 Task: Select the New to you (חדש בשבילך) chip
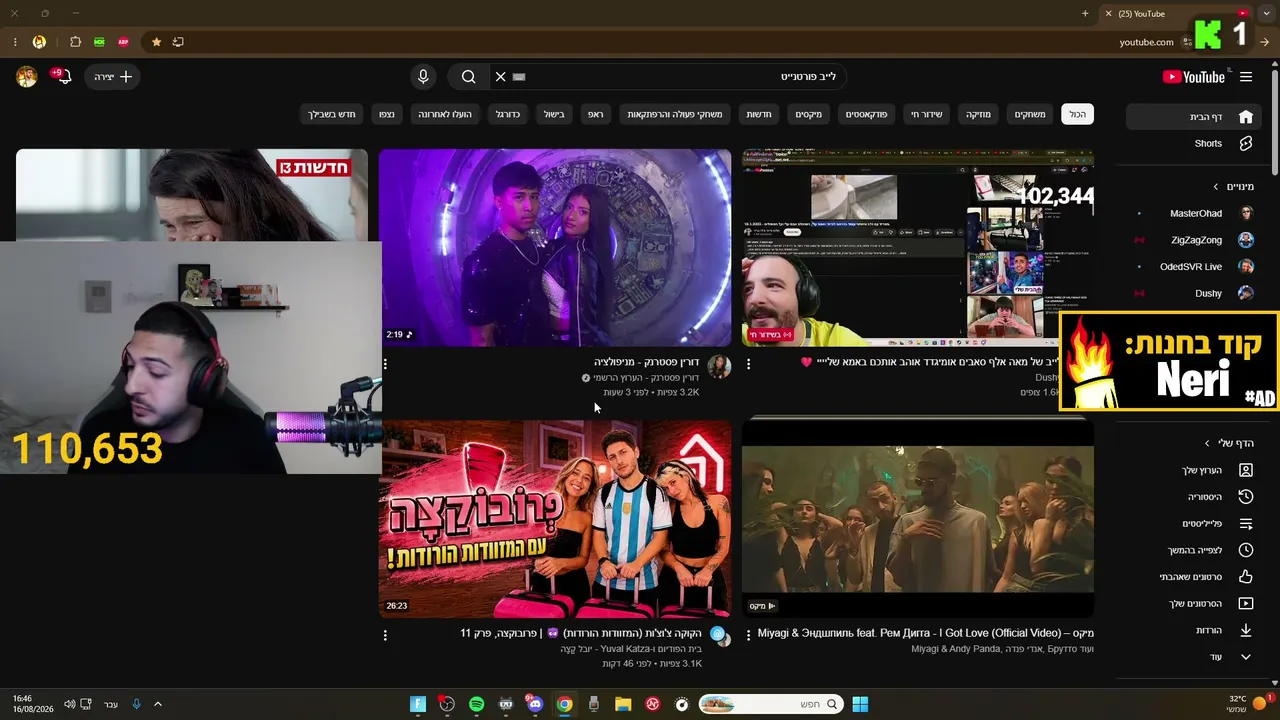coord(332,114)
